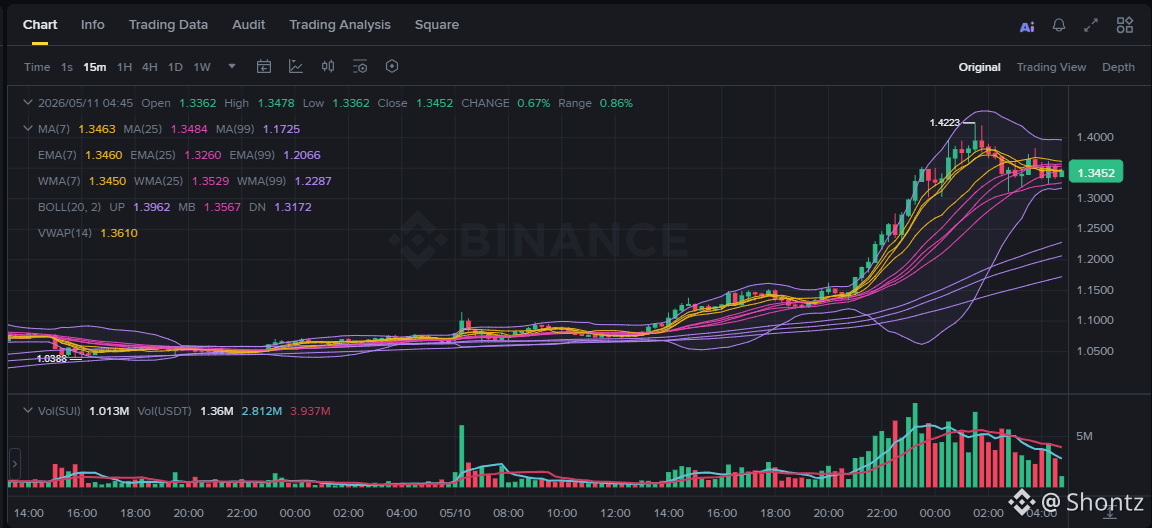Switch to the Audit tab

(x=248, y=24)
